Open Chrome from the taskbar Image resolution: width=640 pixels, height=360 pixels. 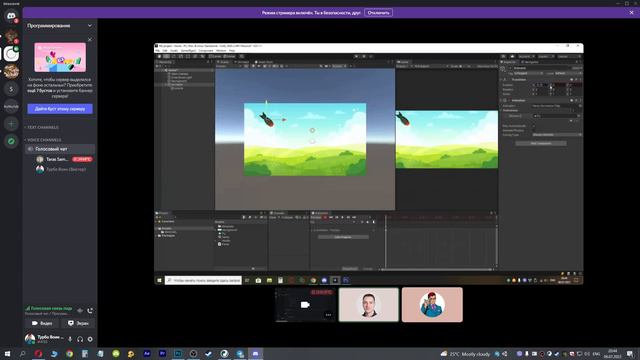click(x=69, y=353)
